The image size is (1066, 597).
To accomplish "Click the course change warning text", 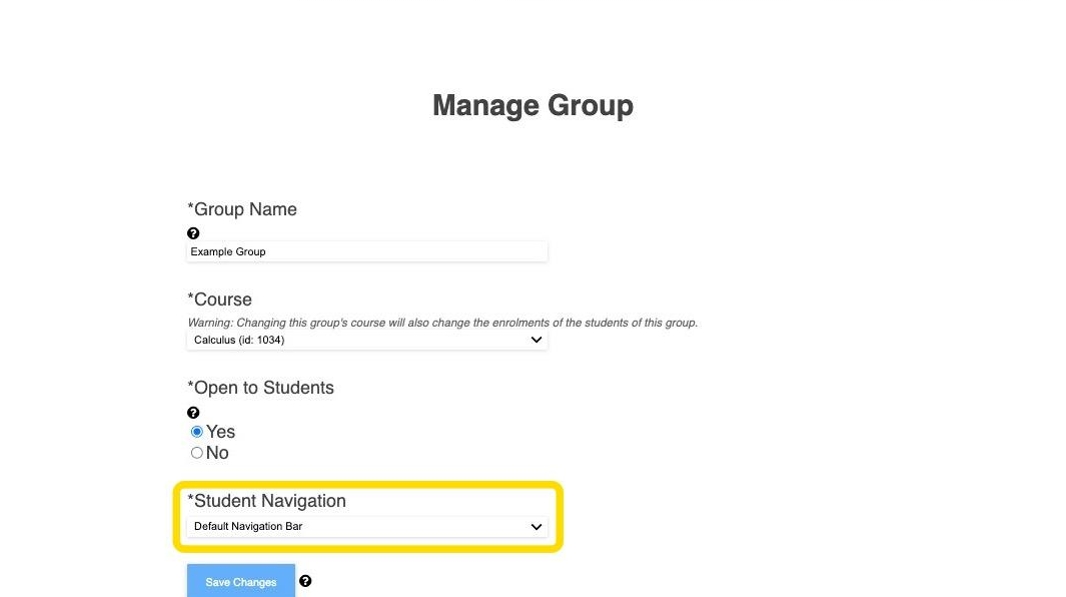I will click(442, 323).
